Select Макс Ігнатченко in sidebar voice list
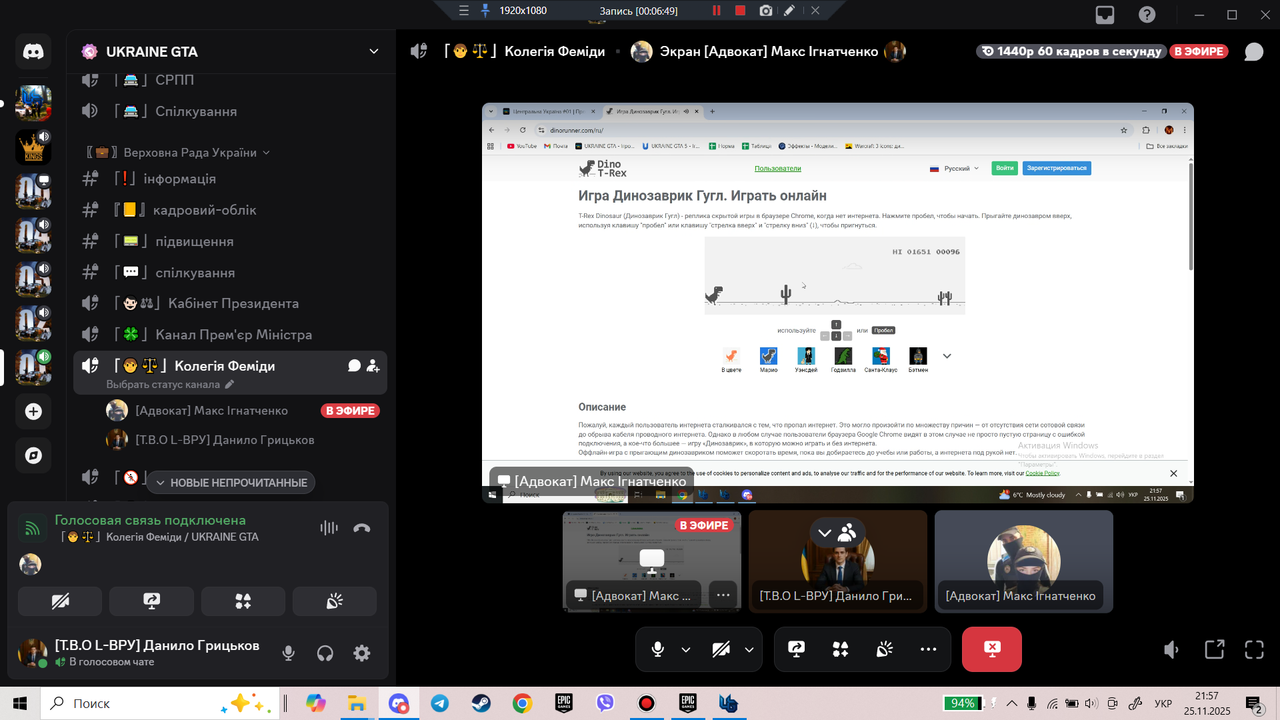This screenshot has width=1280, height=720. tap(243, 410)
